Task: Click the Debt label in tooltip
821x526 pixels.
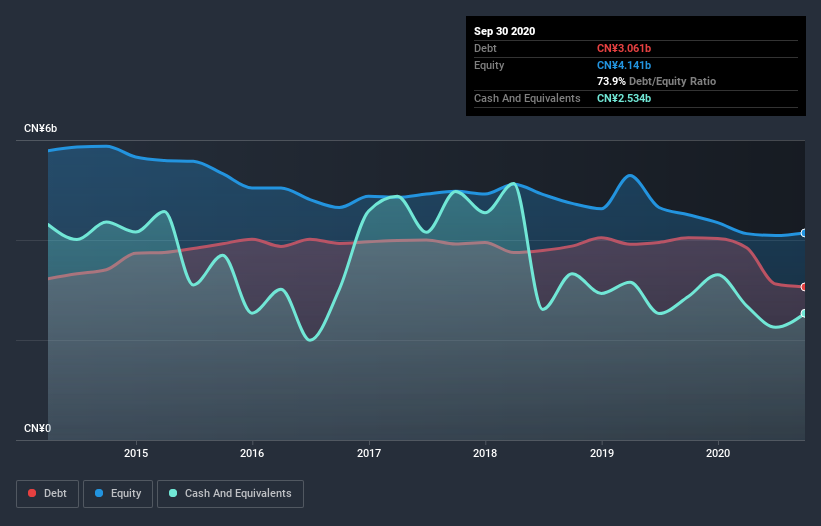Action: click(x=485, y=48)
